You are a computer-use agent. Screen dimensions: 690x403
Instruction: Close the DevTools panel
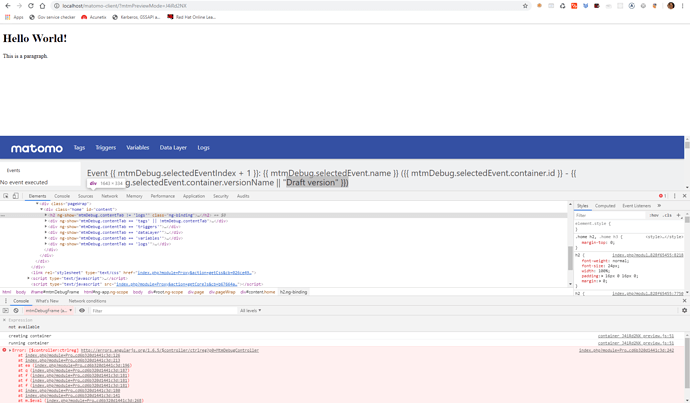coord(684,196)
